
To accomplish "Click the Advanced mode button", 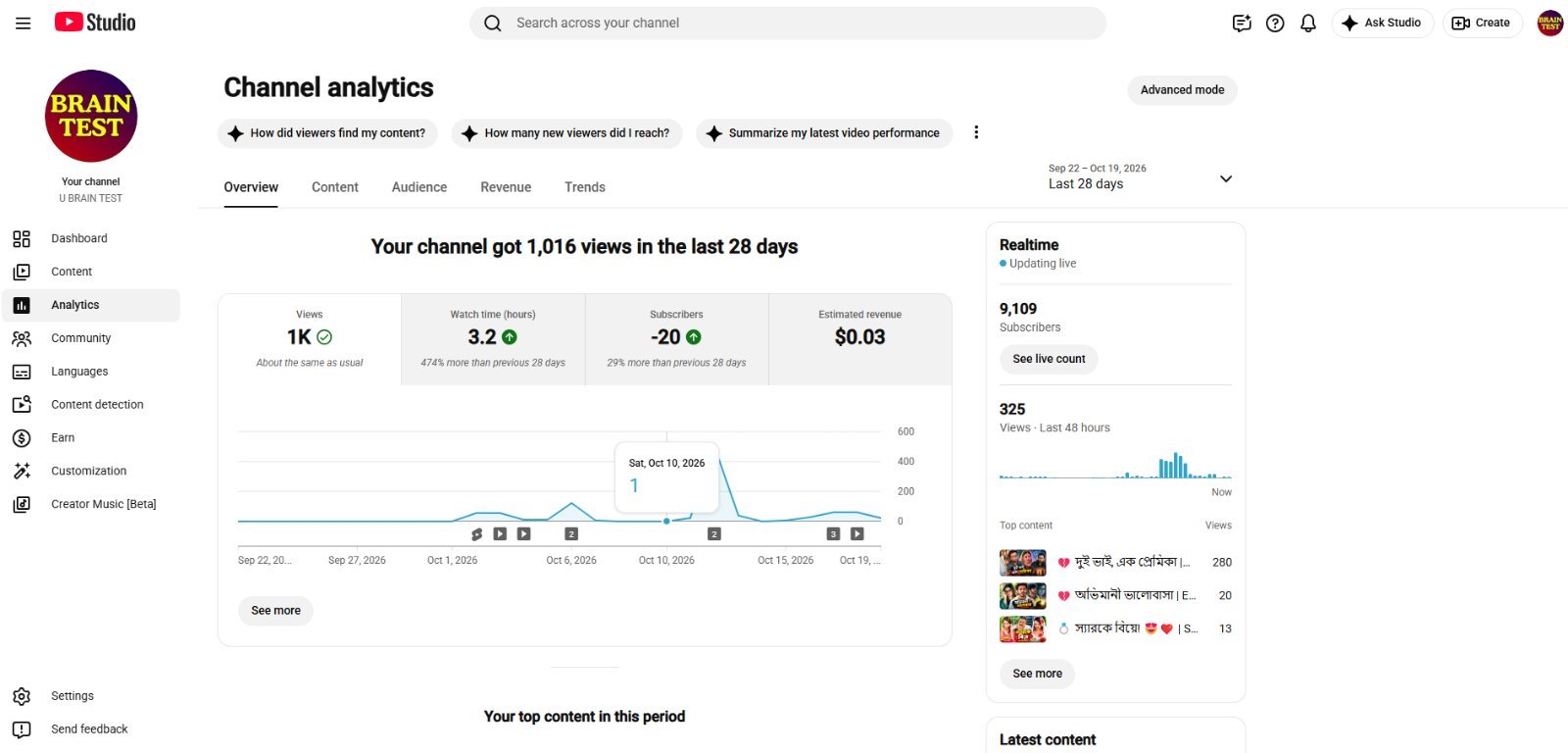I will coord(1182,90).
